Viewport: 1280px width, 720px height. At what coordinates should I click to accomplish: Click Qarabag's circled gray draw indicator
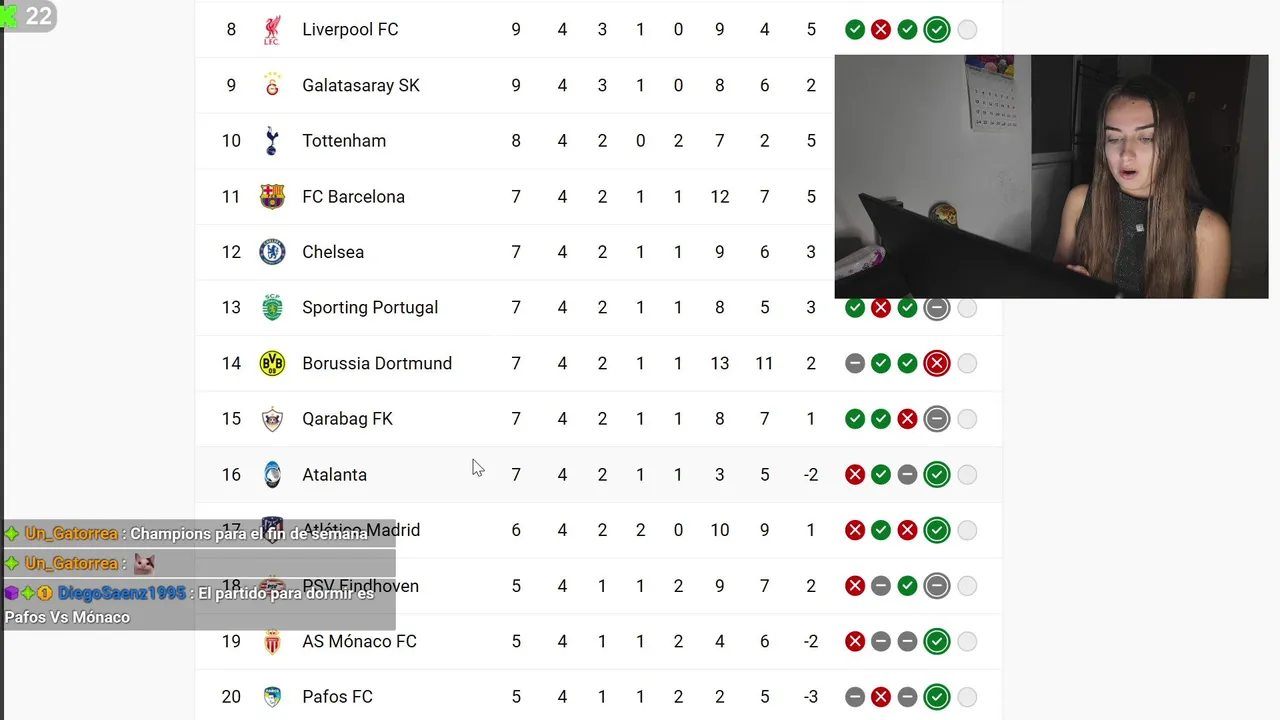[937, 419]
